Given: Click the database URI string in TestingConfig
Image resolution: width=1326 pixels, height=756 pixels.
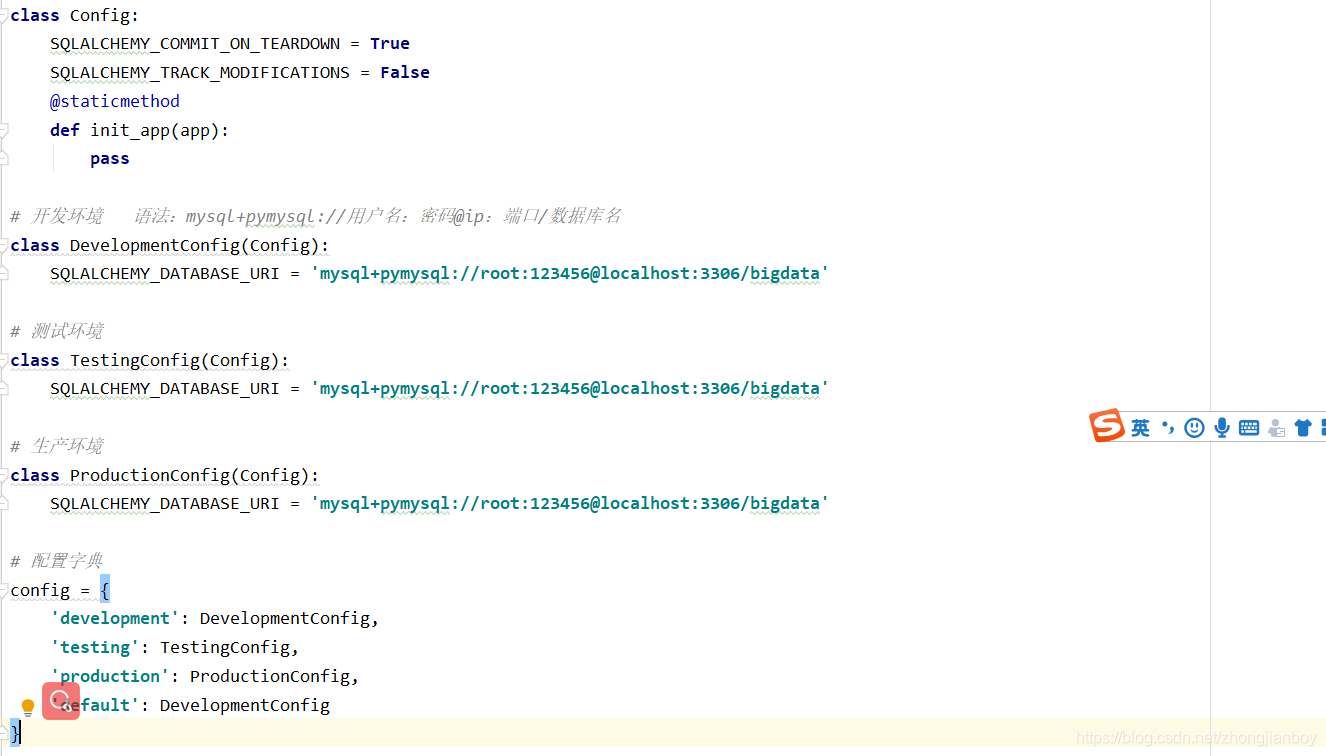Looking at the screenshot, I should (x=570, y=389).
